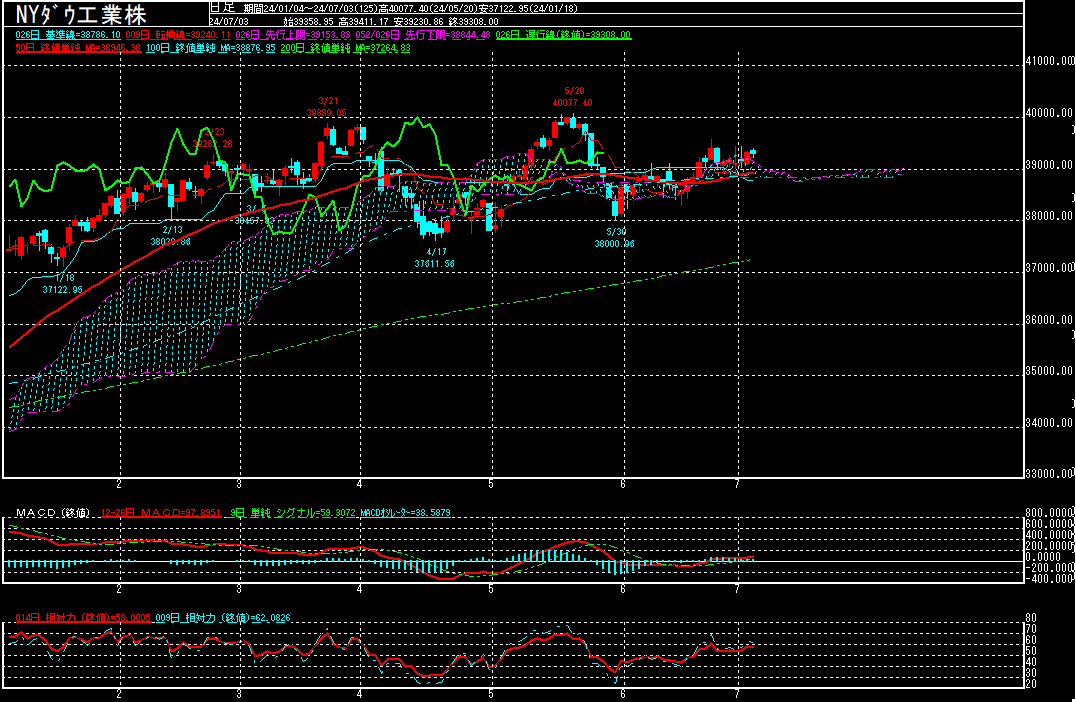Click the -400.000 MACD axis label
The width and height of the screenshot is (1076, 702).
click(x=1049, y=579)
